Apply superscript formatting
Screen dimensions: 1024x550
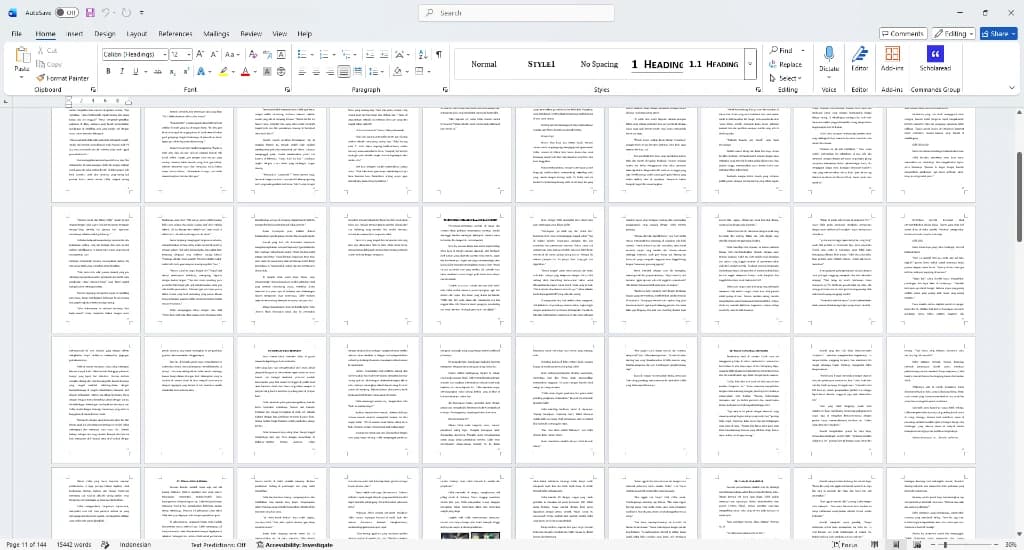tap(185, 72)
